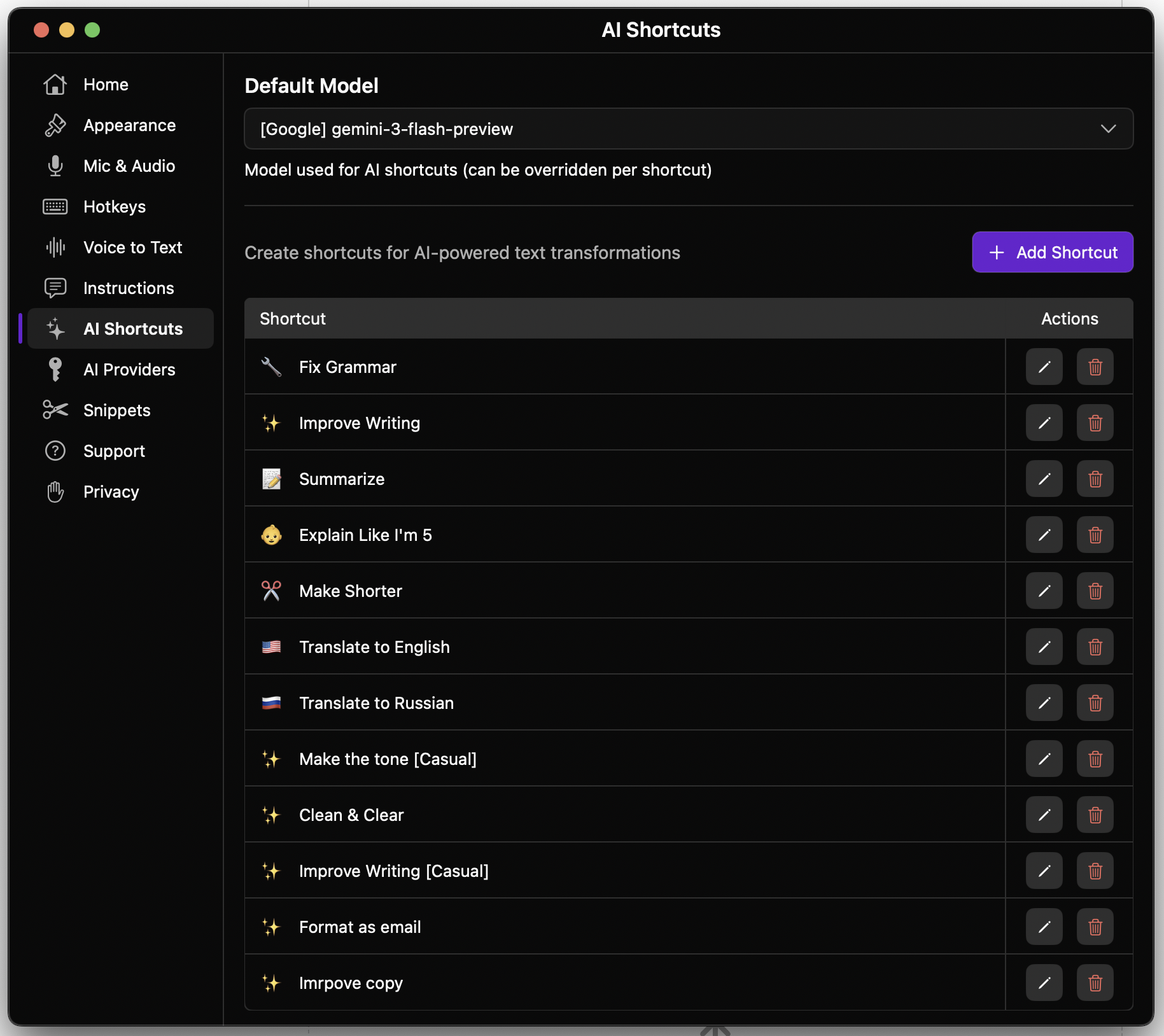Edit the Make the tone [Casual] shortcut
Image resolution: width=1164 pixels, height=1036 pixels.
click(1044, 759)
